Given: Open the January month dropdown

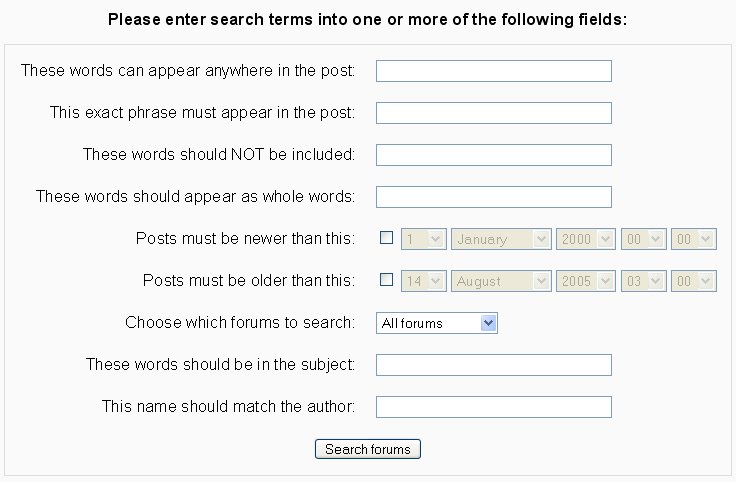Looking at the screenshot, I should tap(501, 239).
